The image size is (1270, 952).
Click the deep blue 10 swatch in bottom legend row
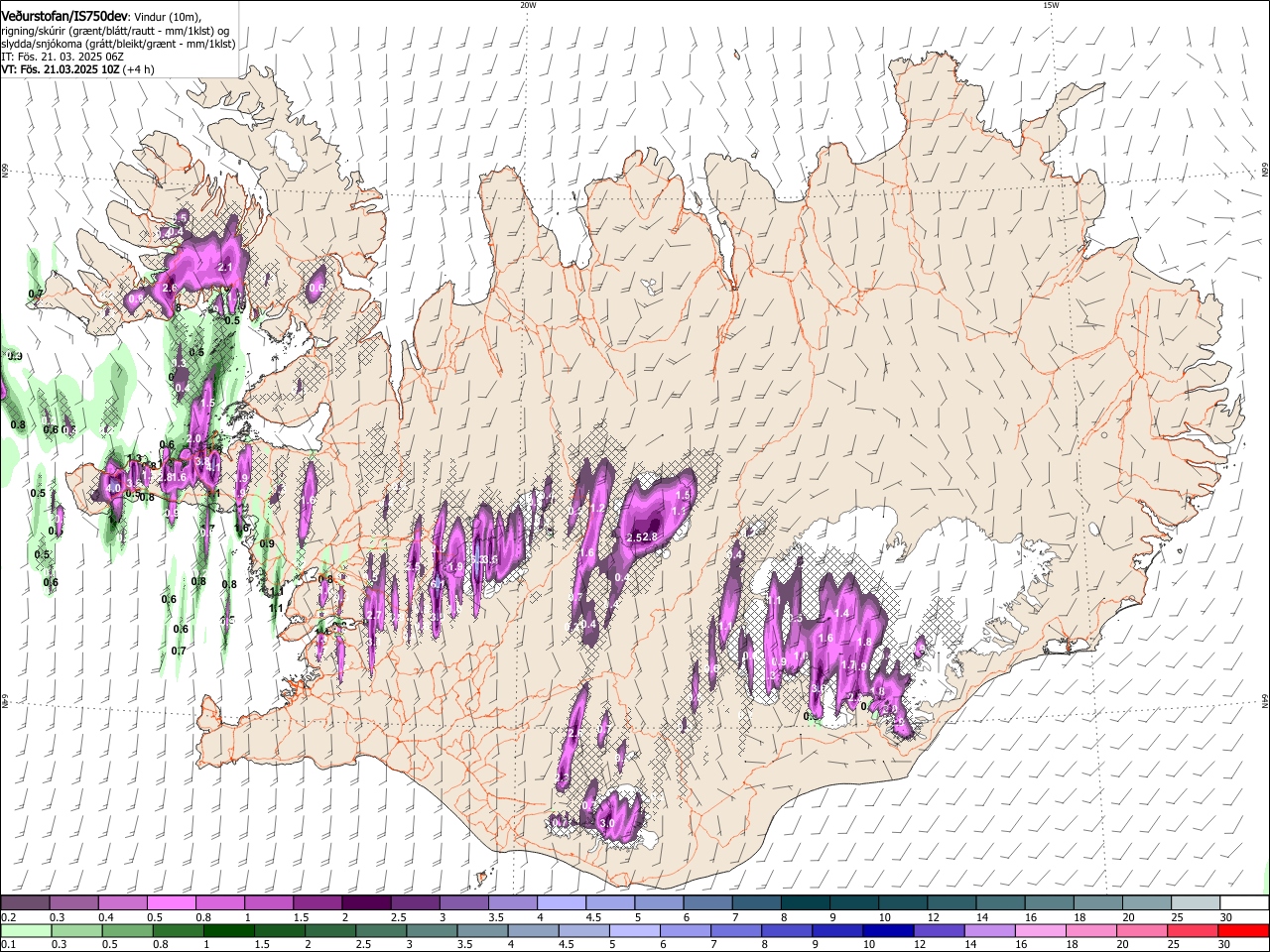click(x=888, y=930)
